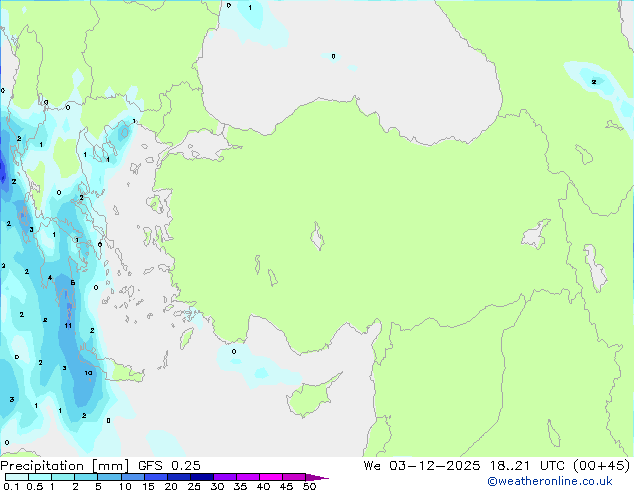
Task: Click the 'We 03-12-2025' date text
Action: tap(422, 466)
